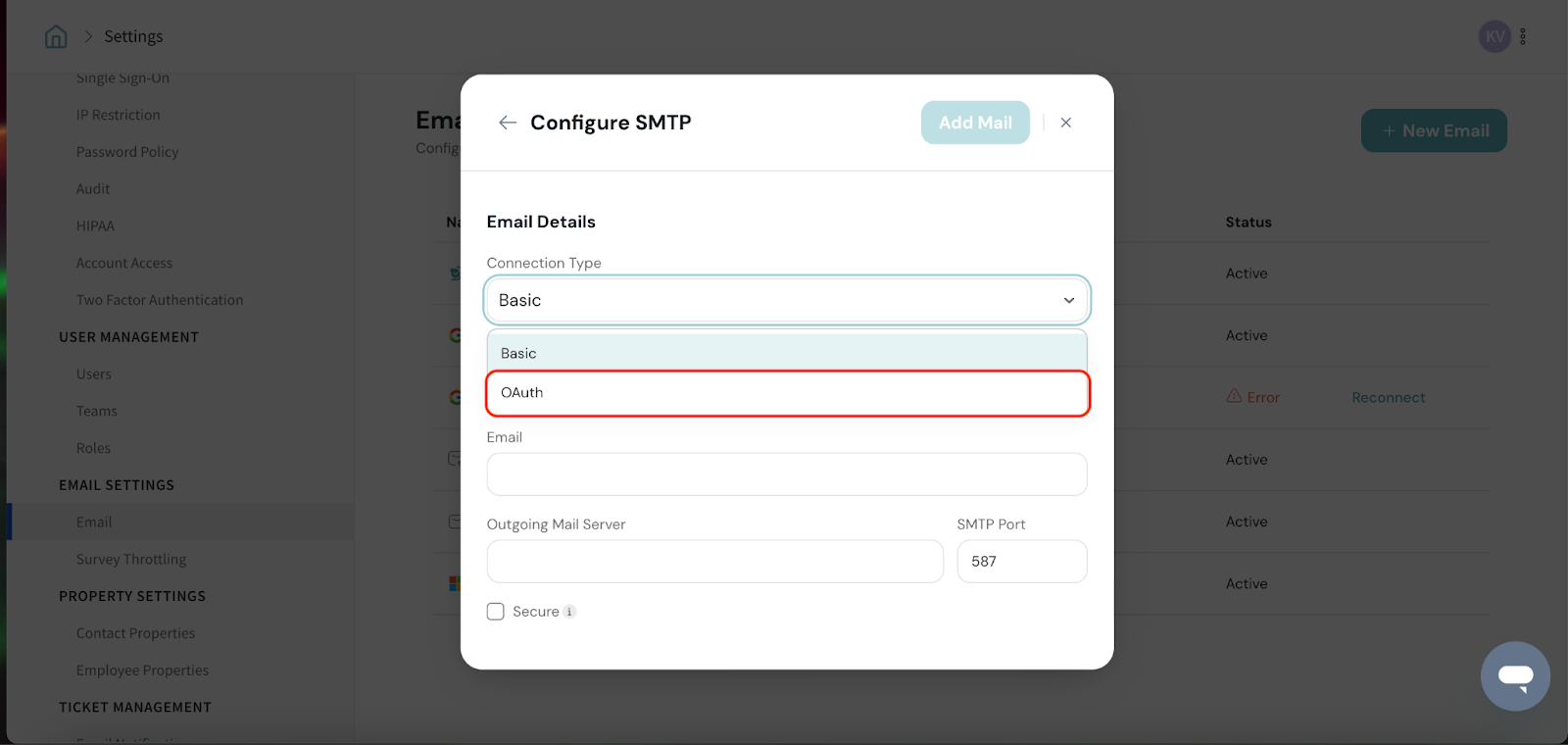Expand the Connection Type dropdown
Screen dimensions: 1568x745
point(786,300)
